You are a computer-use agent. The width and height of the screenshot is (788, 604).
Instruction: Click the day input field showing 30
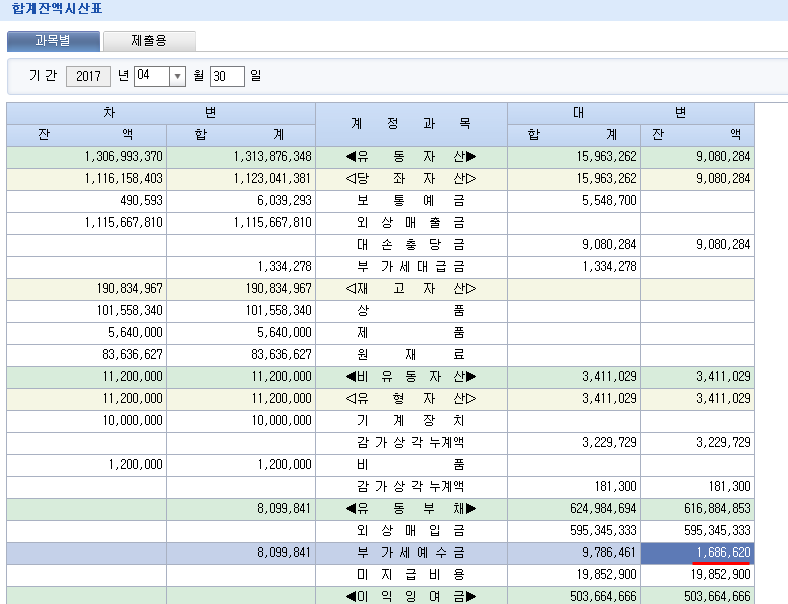click(227, 76)
